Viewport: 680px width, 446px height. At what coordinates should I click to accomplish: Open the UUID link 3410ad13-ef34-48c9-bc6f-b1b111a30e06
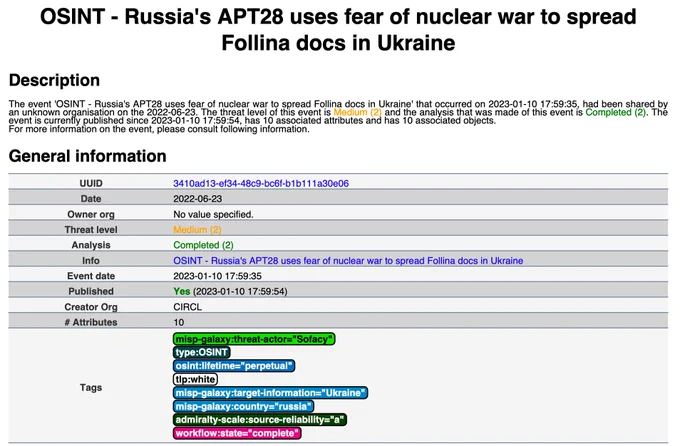click(x=261, y=184)
